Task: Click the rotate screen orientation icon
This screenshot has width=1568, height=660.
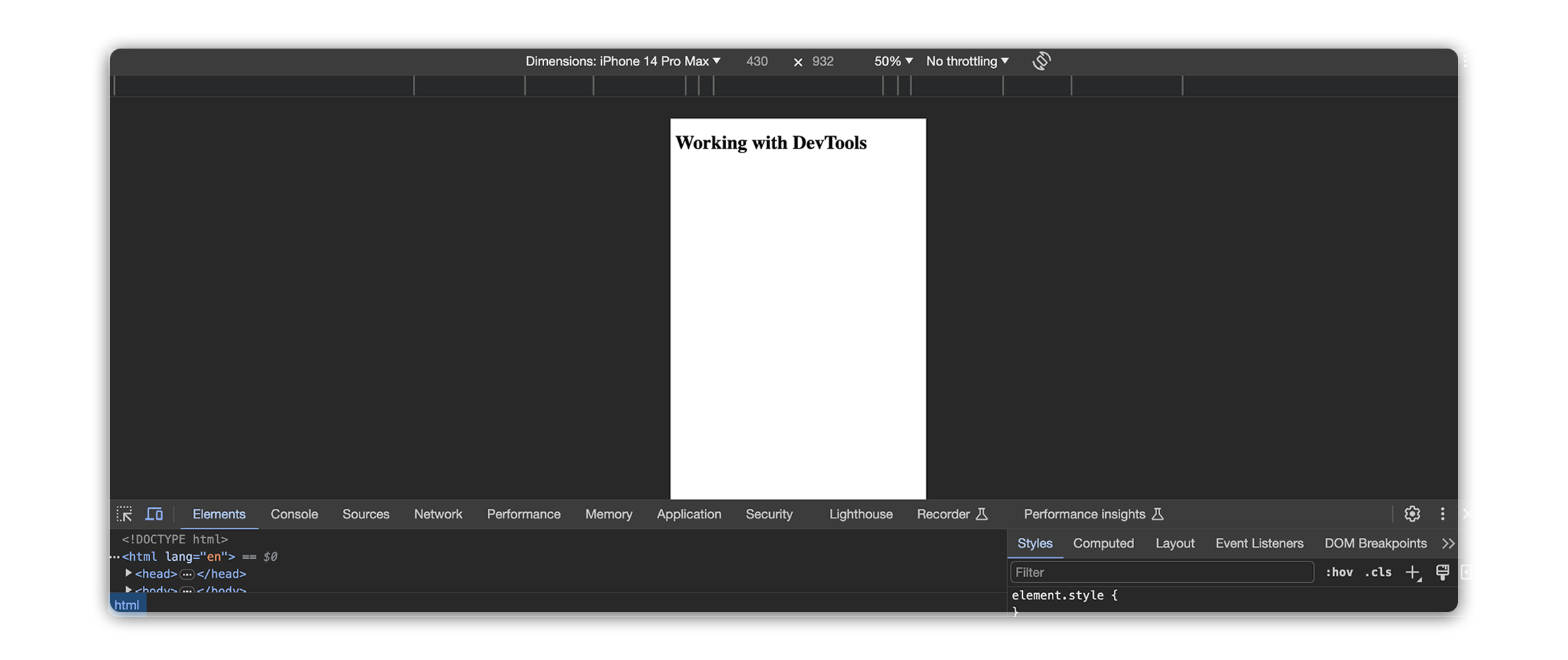Action: click(1041, 61)
